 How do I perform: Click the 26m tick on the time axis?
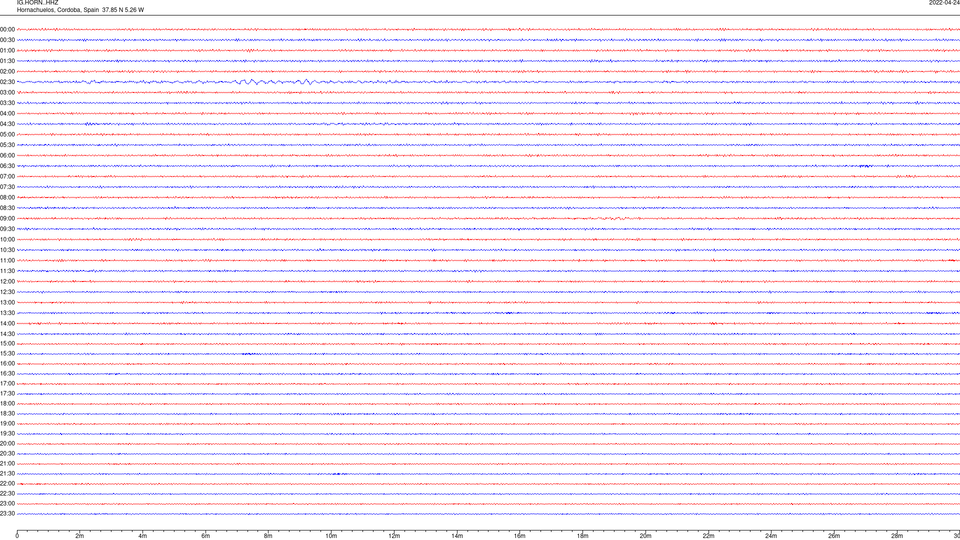(x=834, y=536)
